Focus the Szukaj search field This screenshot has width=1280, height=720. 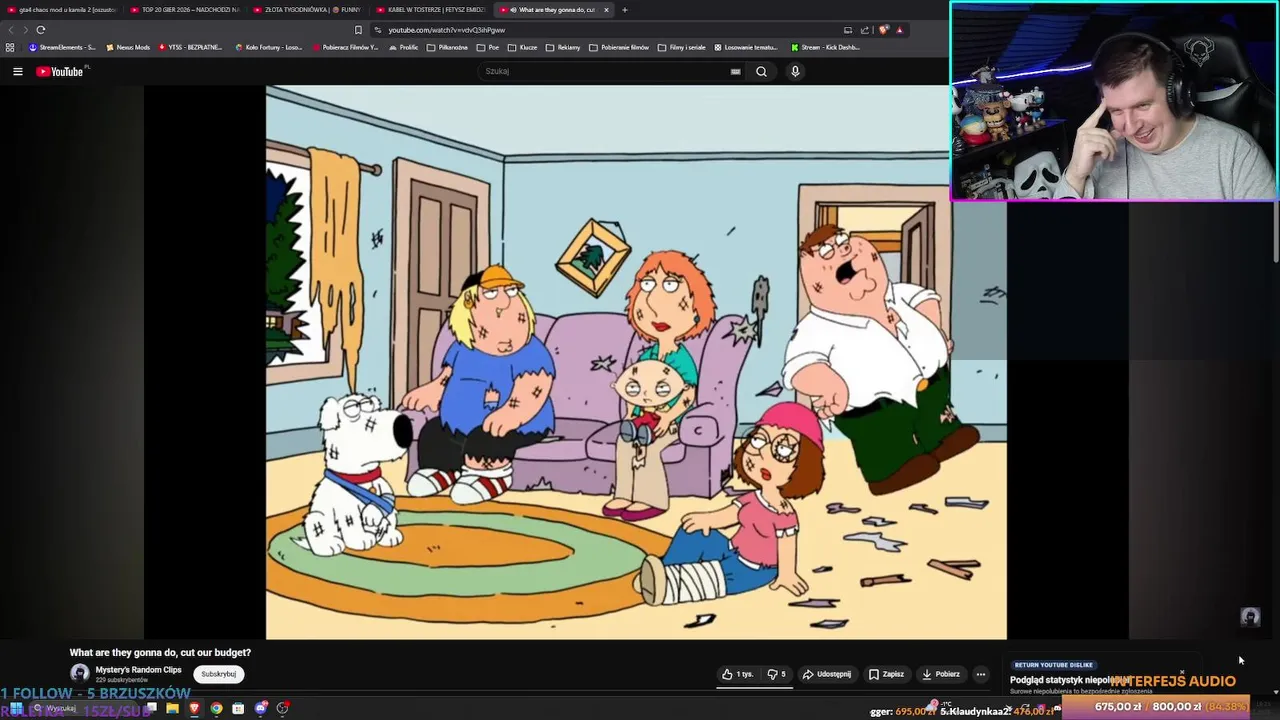tap(612, 71)
